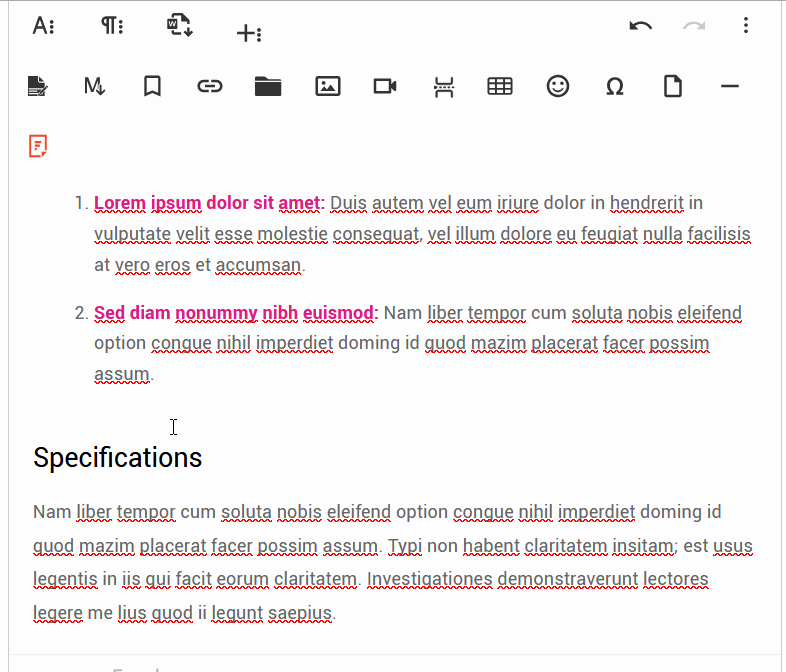The height and width of the screenshot is (672, 786).
Task: Insert a page break
Action: coord(443,87)
